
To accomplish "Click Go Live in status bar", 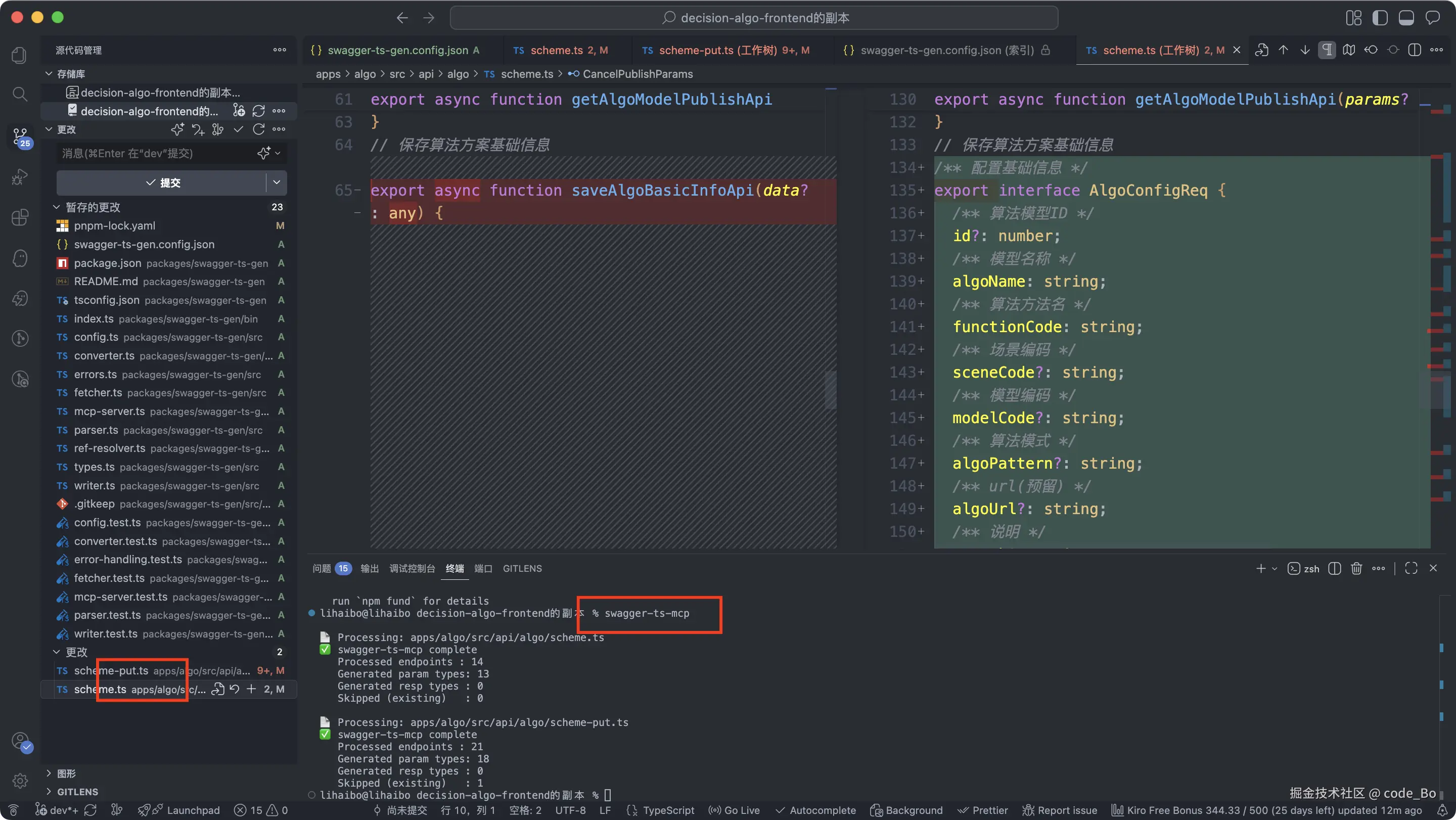I will [x=734, y=810].
